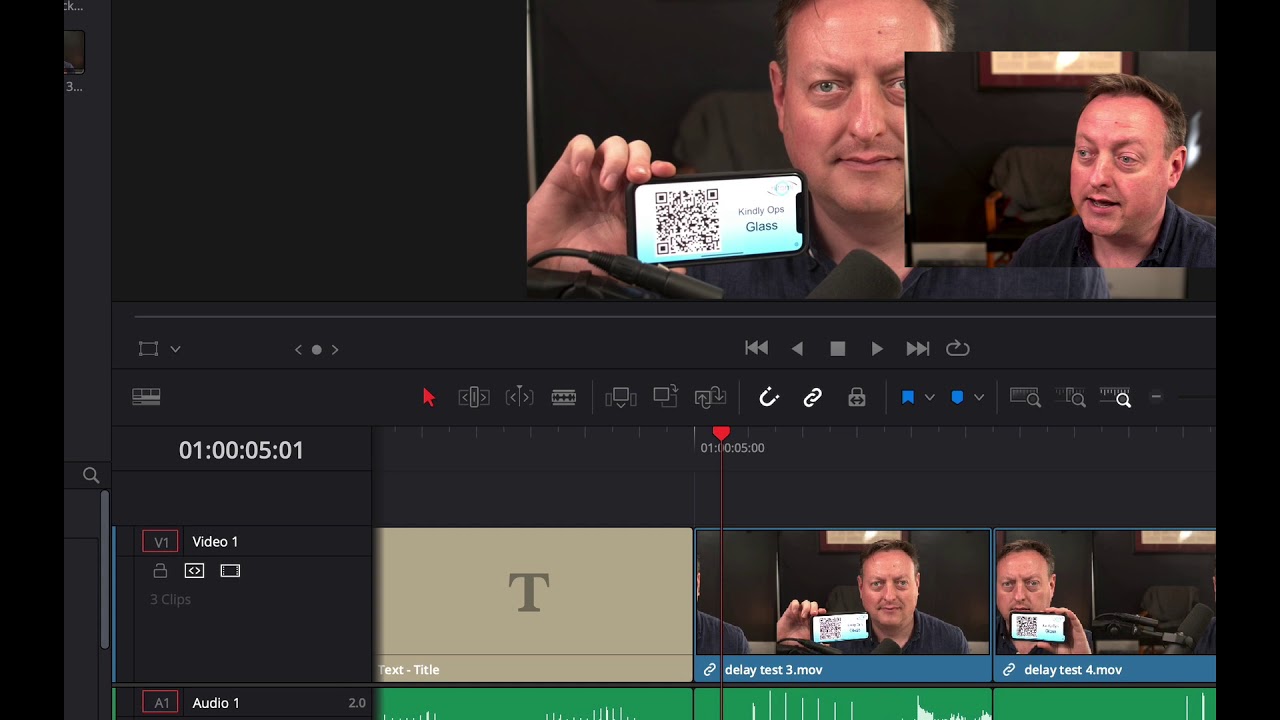Click the viewer Transform overlay icon
Image resolution: width=1280 pixels, height=720 pixels.
pyautogui.click(x=149, y=349)
